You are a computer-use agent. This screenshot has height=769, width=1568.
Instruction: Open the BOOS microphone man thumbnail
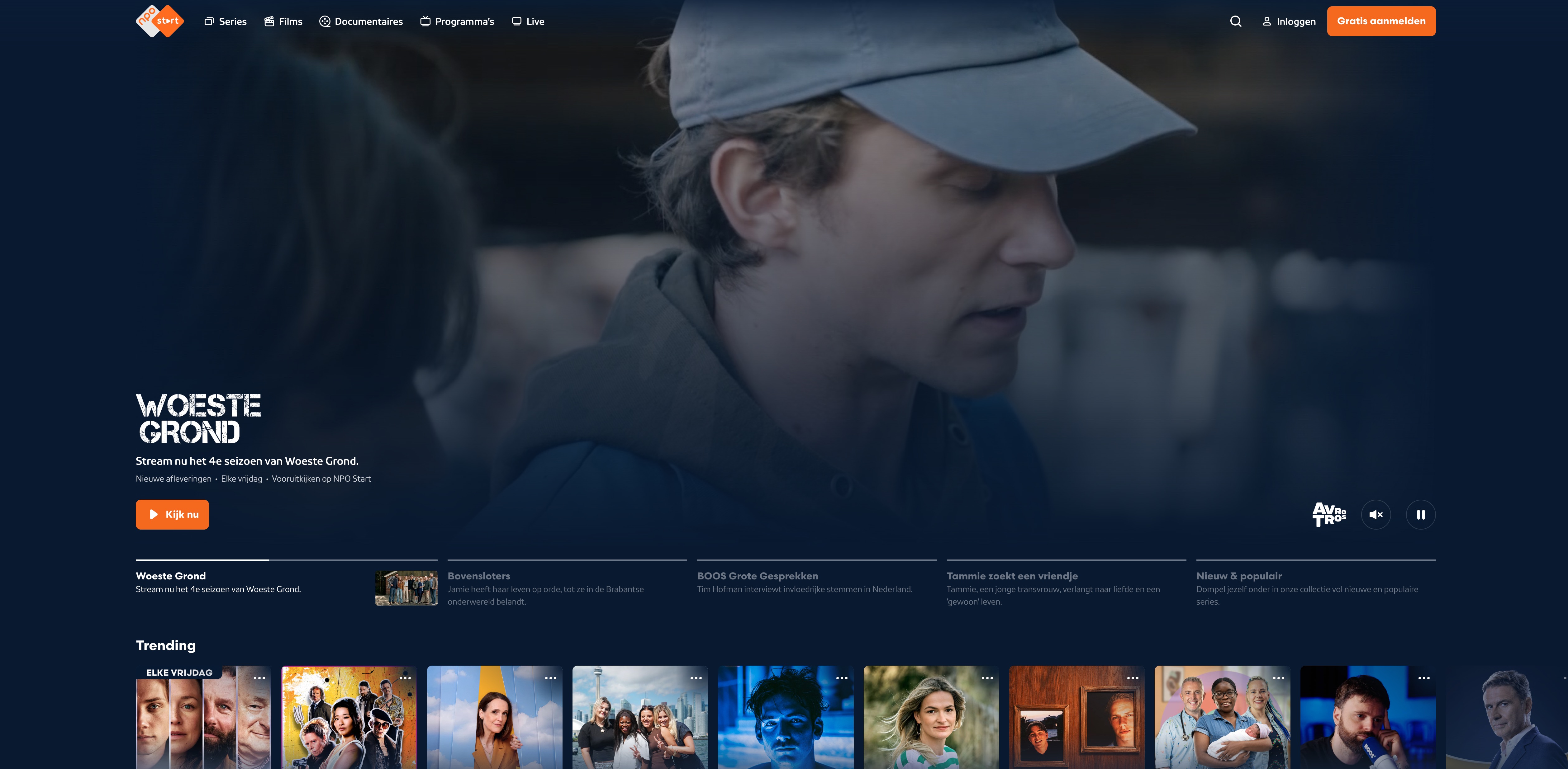pos(1368,717)
